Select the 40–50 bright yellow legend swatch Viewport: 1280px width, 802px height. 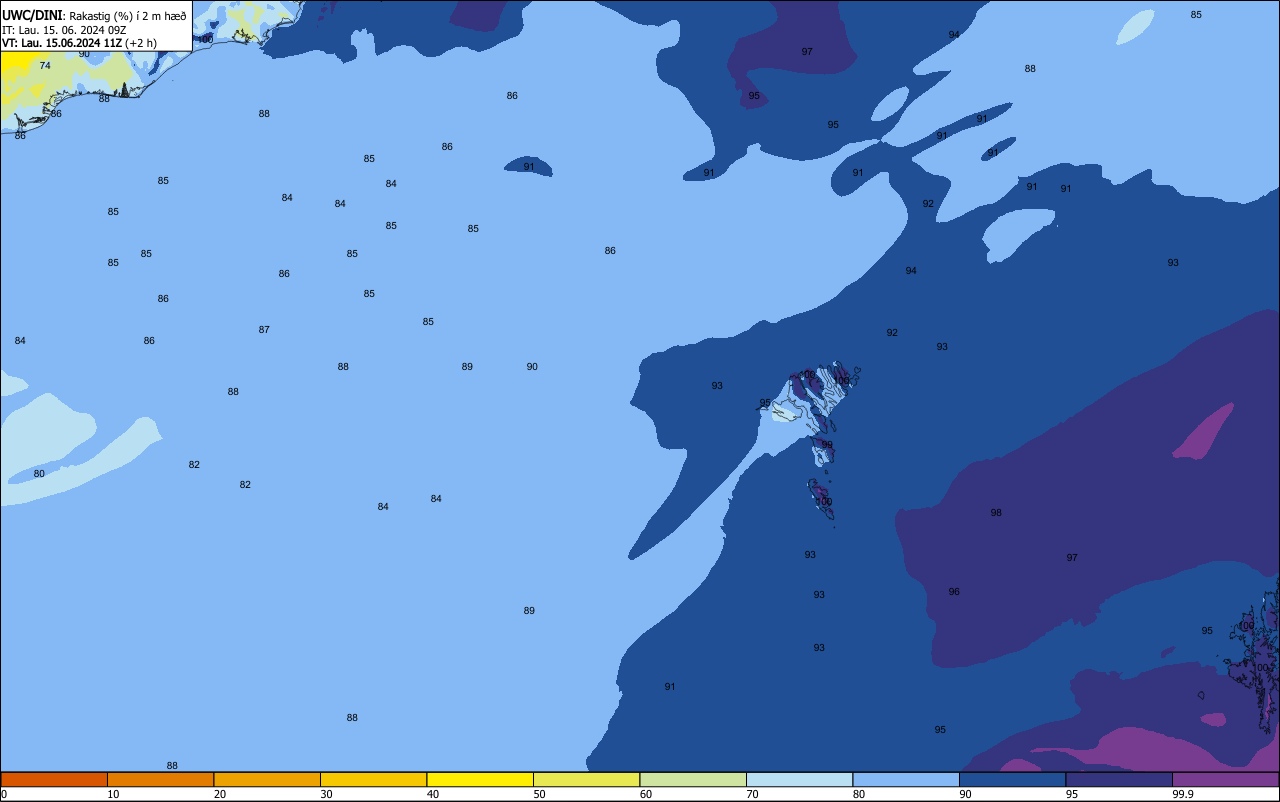tap(480, 779)
